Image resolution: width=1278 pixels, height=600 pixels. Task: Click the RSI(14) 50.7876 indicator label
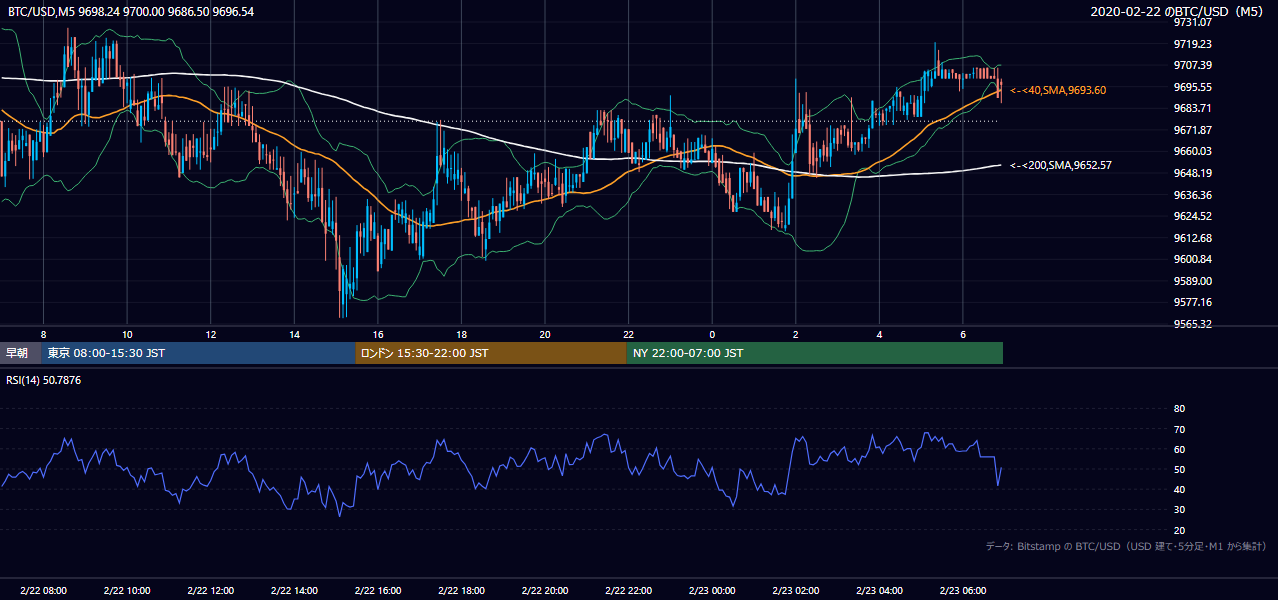pyautogui.click(x=44, y=380)
